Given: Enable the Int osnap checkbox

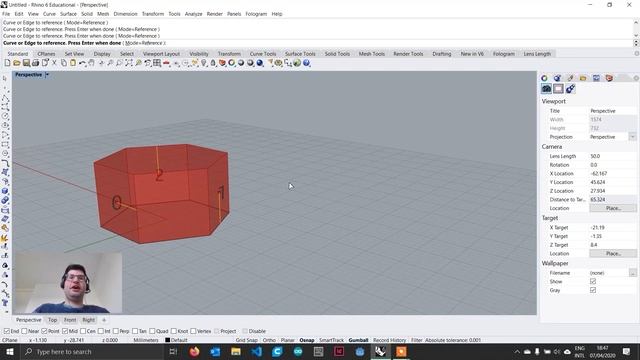Looking at the screenshot, I should pos(101,331).
